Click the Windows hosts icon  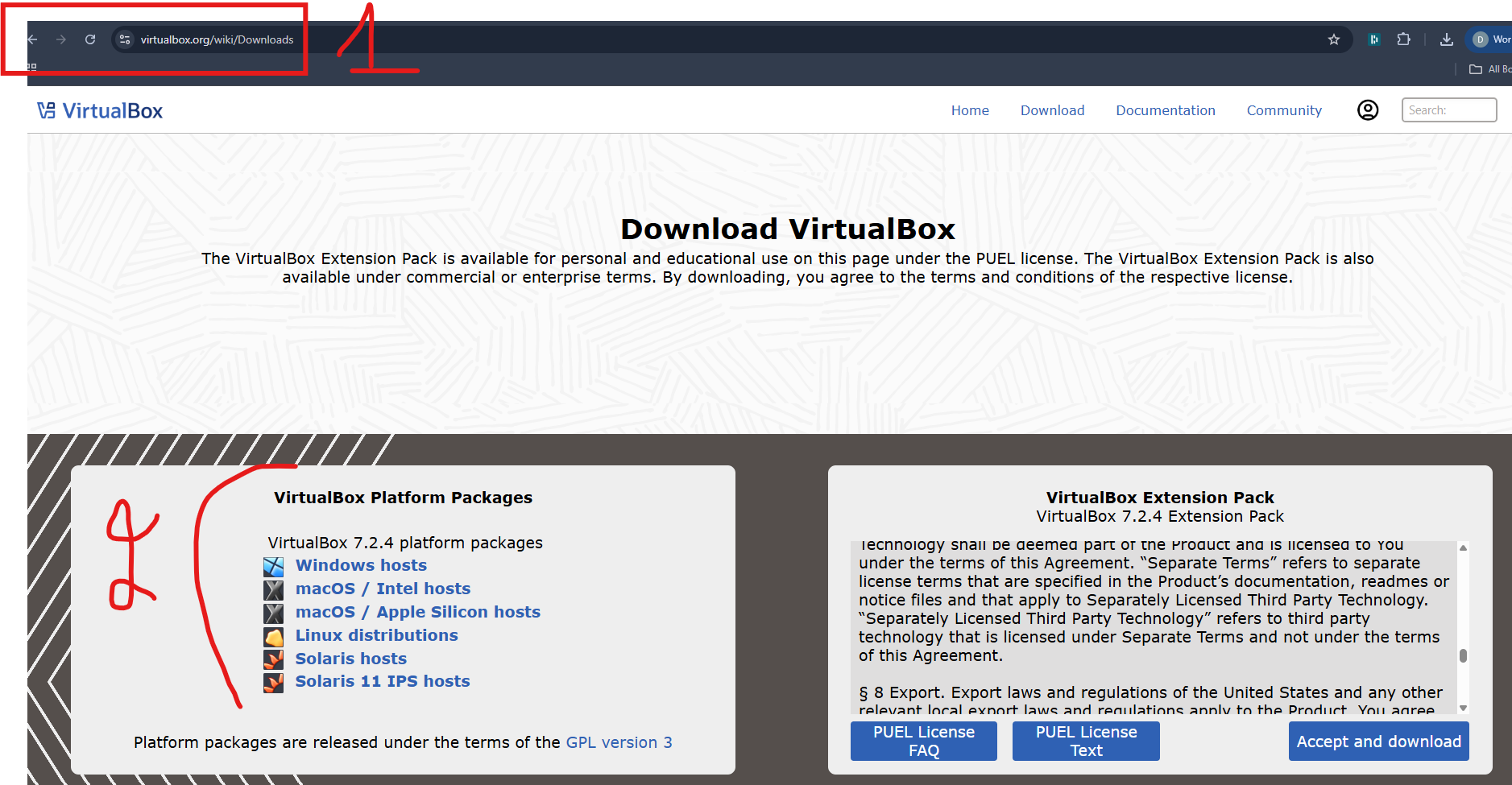(x=274, y=566)
